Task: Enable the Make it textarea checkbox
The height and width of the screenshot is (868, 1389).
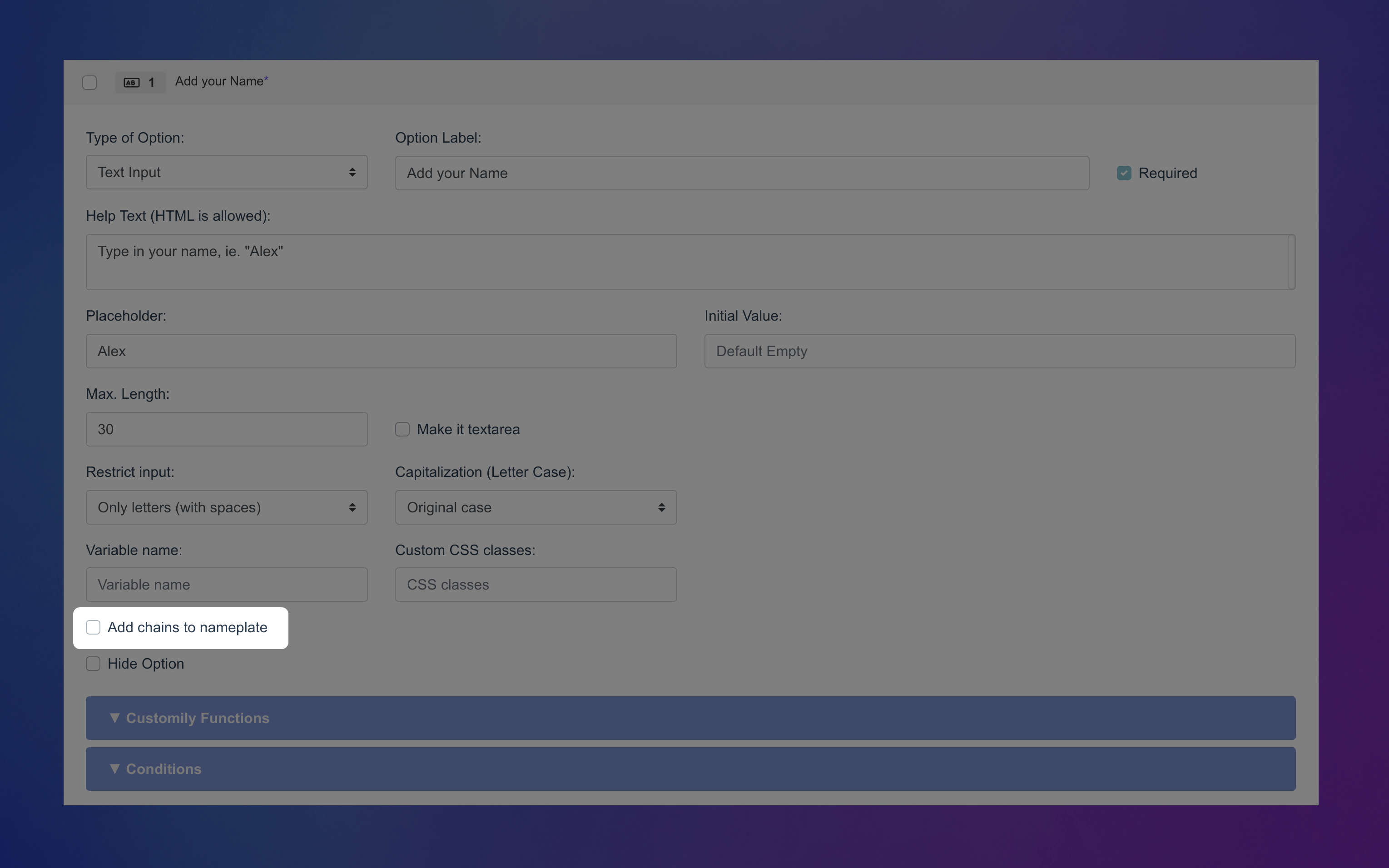Action: point(402,429)
